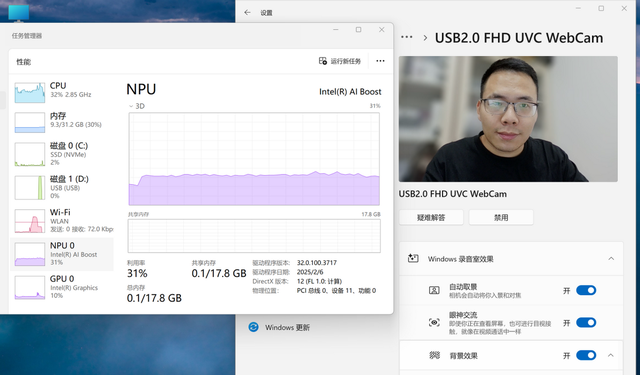Image resolution: width=640 pixels, height=375 pixels.
Task: Collapse the background effects chevron
Action: pos(611,355)
